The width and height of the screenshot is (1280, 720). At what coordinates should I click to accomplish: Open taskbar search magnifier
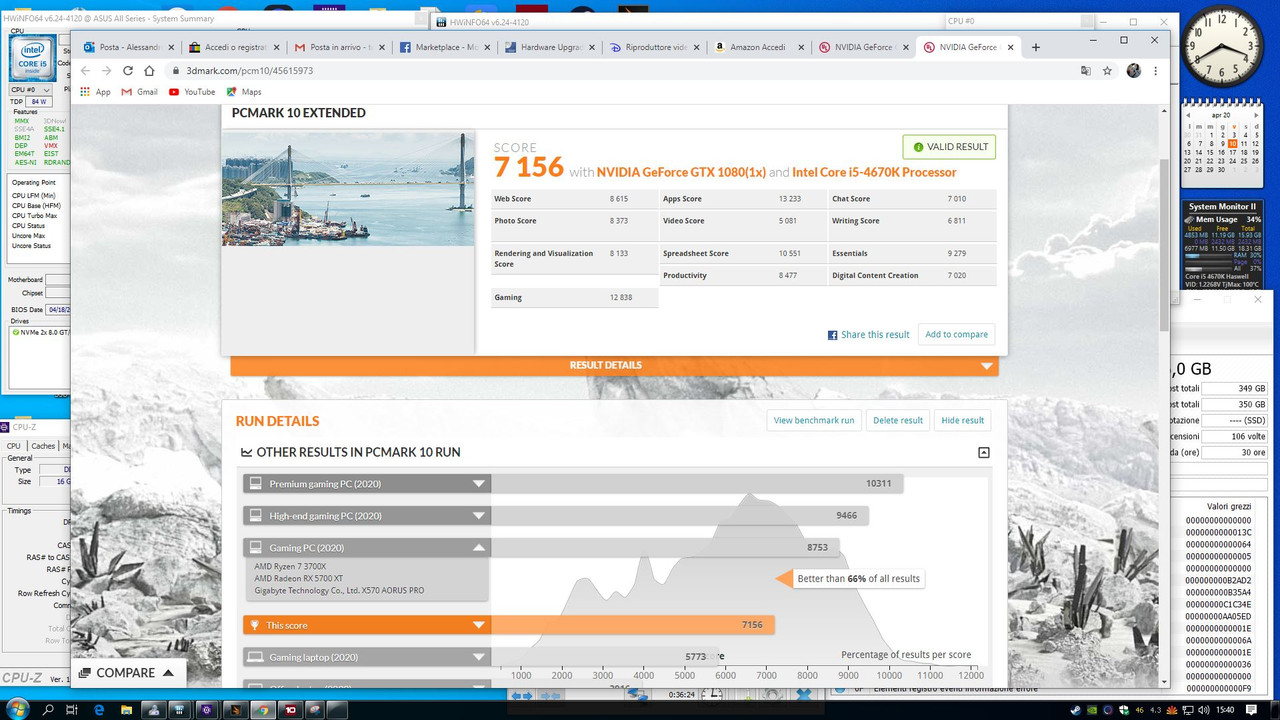point(47,709)
